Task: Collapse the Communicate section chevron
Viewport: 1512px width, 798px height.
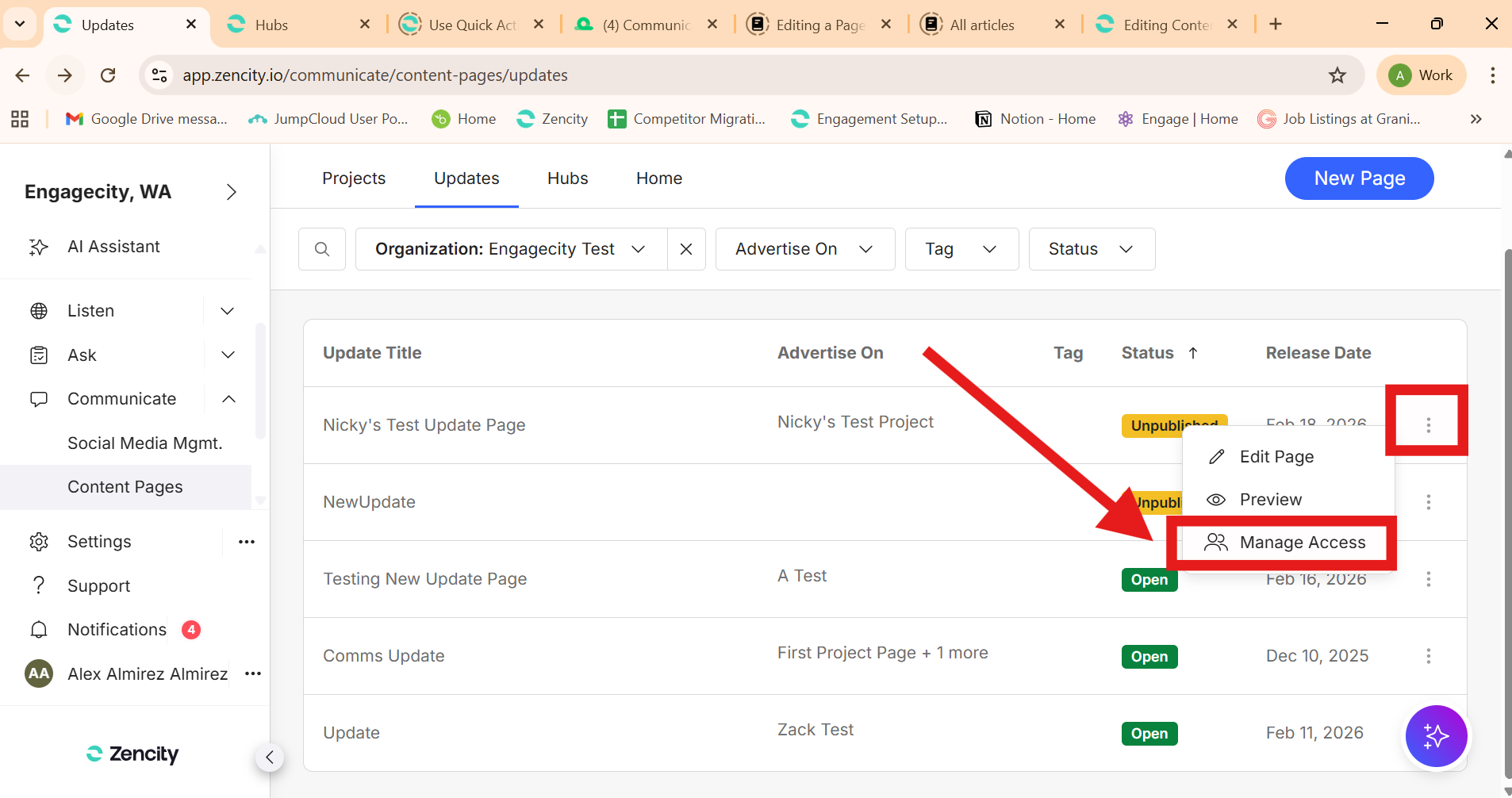Action: coord(228,399)
